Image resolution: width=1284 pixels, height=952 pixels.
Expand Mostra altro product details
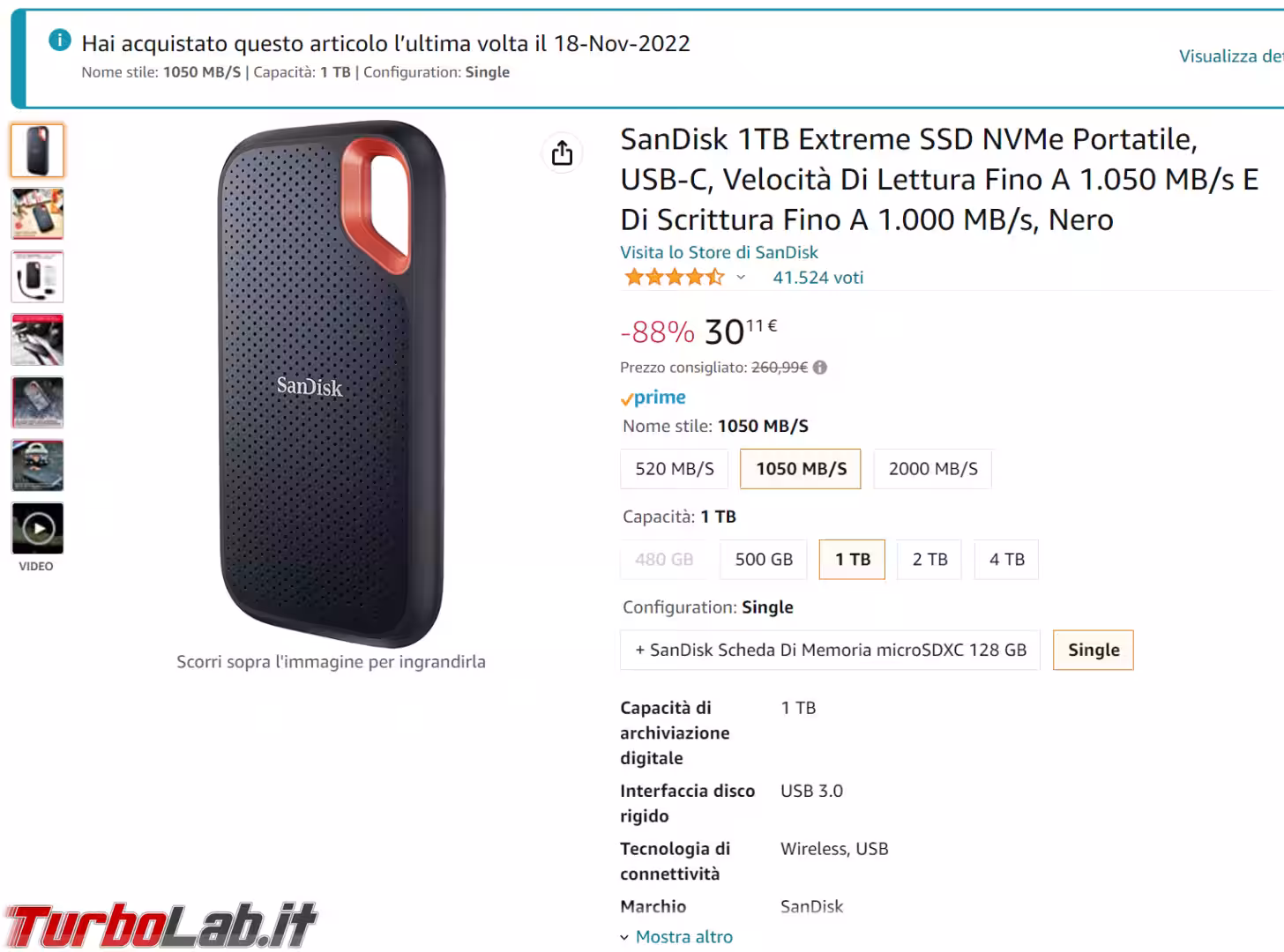coord(683,937)
